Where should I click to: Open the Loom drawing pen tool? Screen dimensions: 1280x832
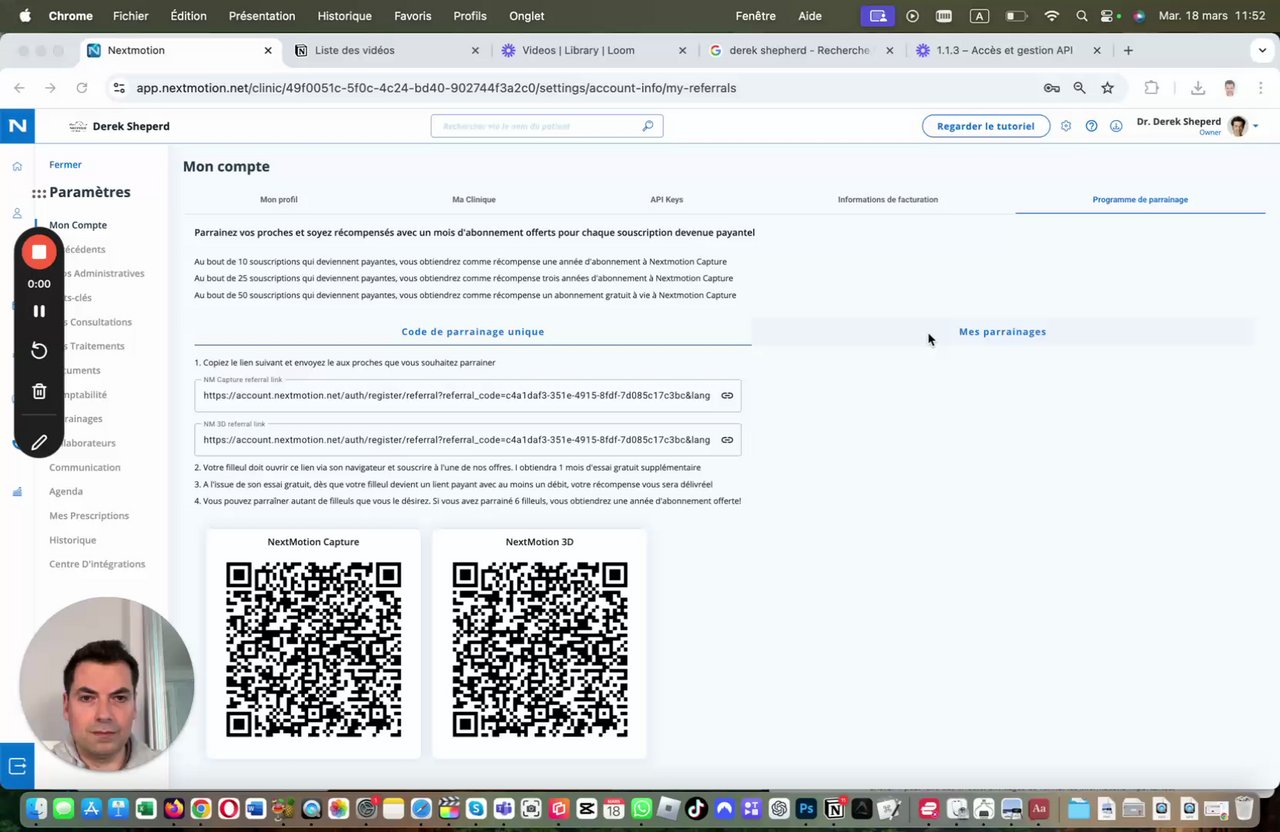click(39, 442)
